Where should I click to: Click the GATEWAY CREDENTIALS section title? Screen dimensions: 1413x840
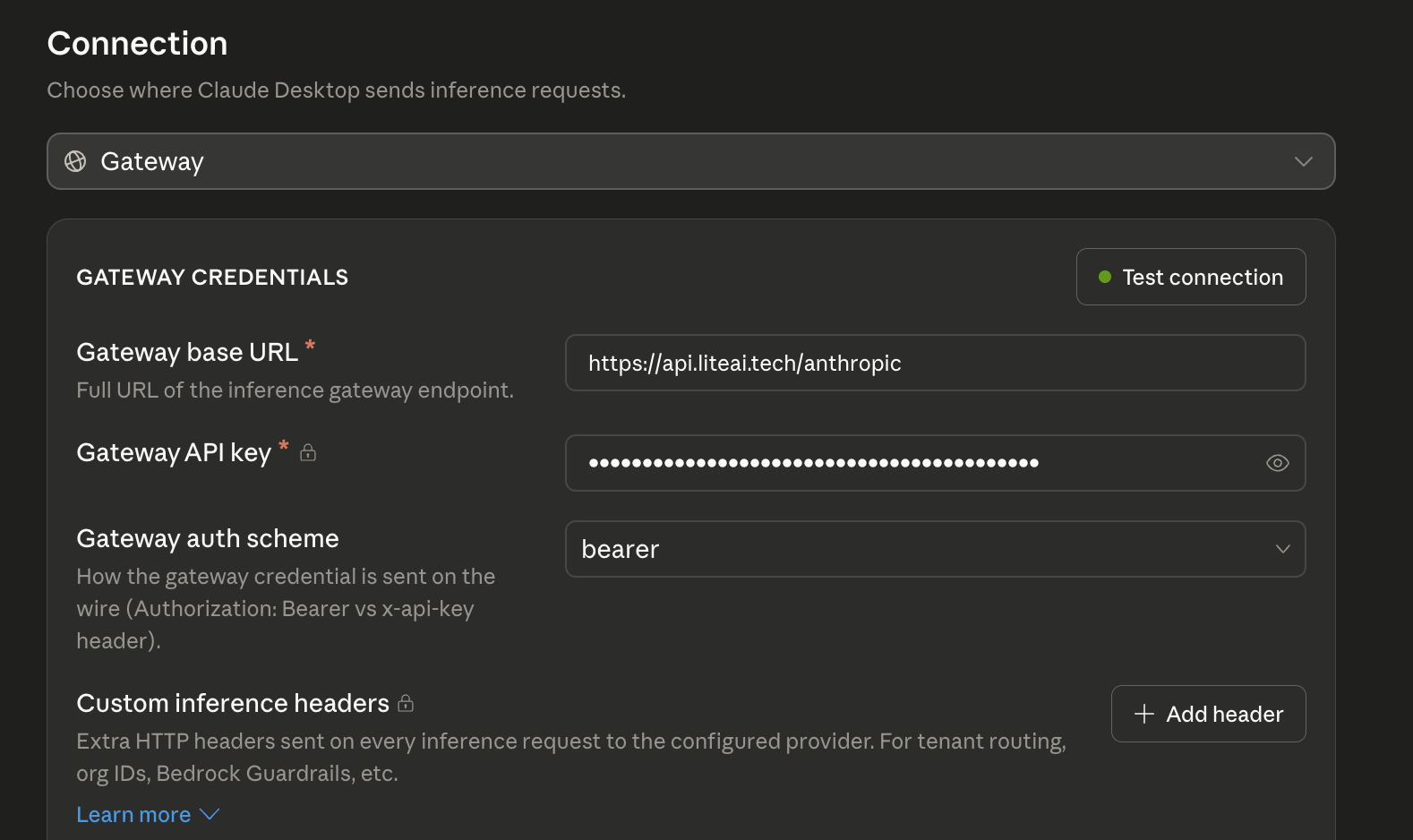212,277
